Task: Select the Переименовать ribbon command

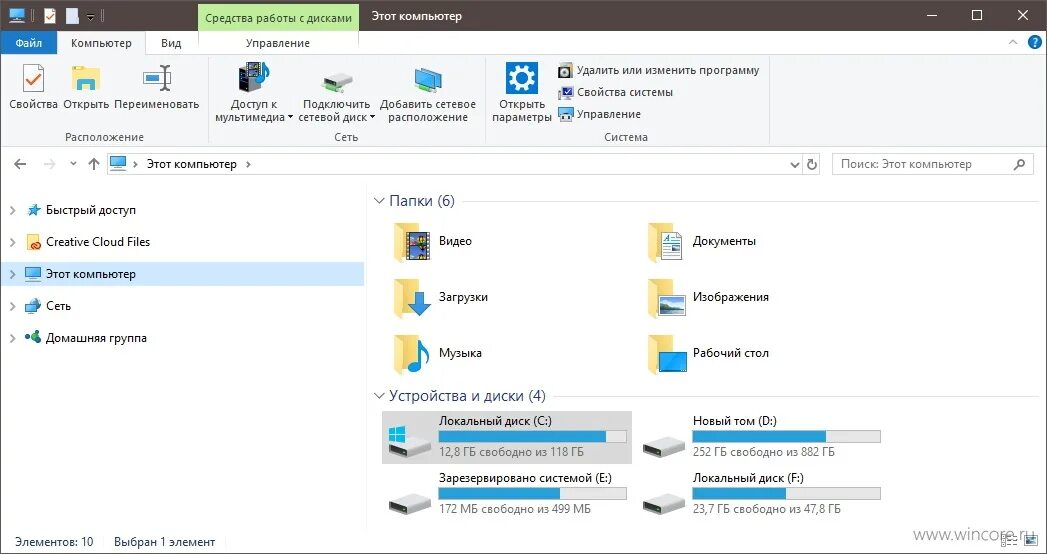Action: 157,87
